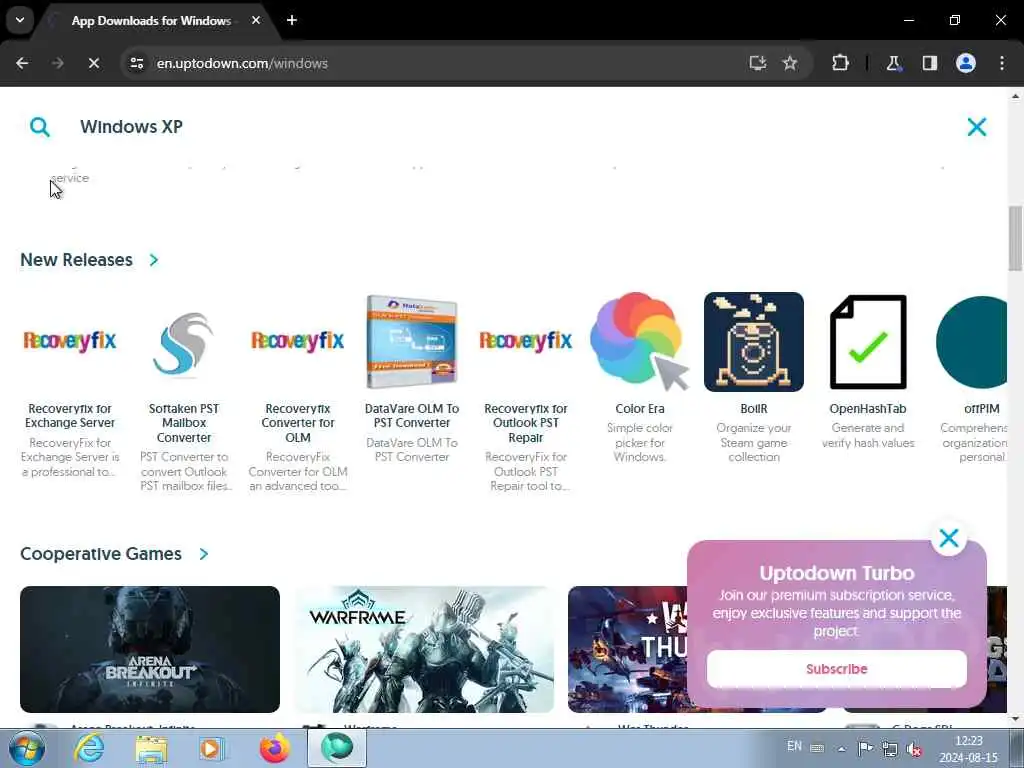Open Recoveryfix for Outlook PST Repair icon
The image size is (1024, 768).
pos(526,341)
